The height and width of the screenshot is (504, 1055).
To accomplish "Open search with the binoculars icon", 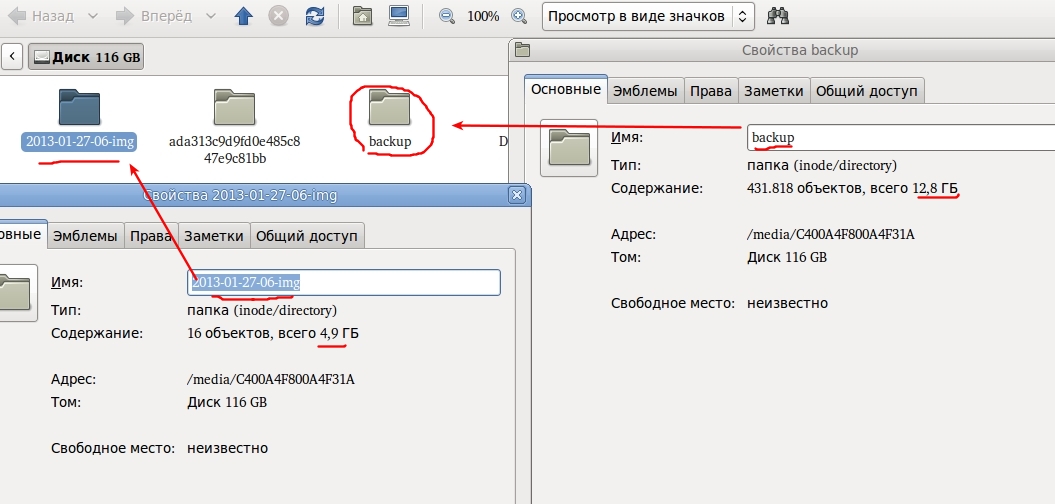I will pos(778,15).
